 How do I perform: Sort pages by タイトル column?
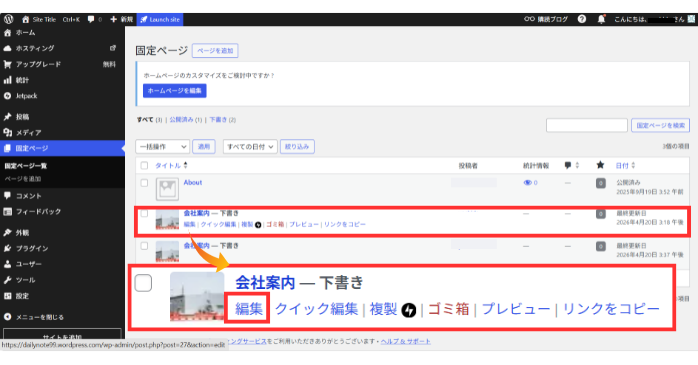171,166
